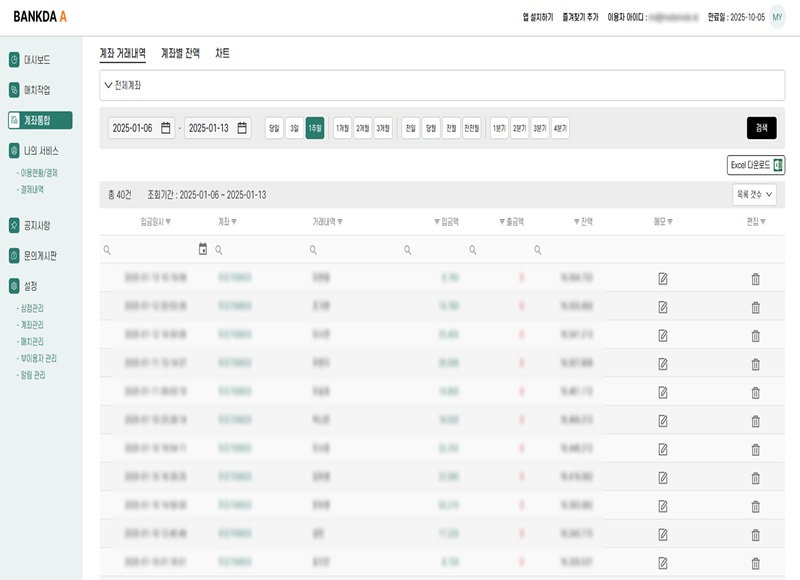
Task: Sort by 계좌 column header
Action: (x=227, y=221)
